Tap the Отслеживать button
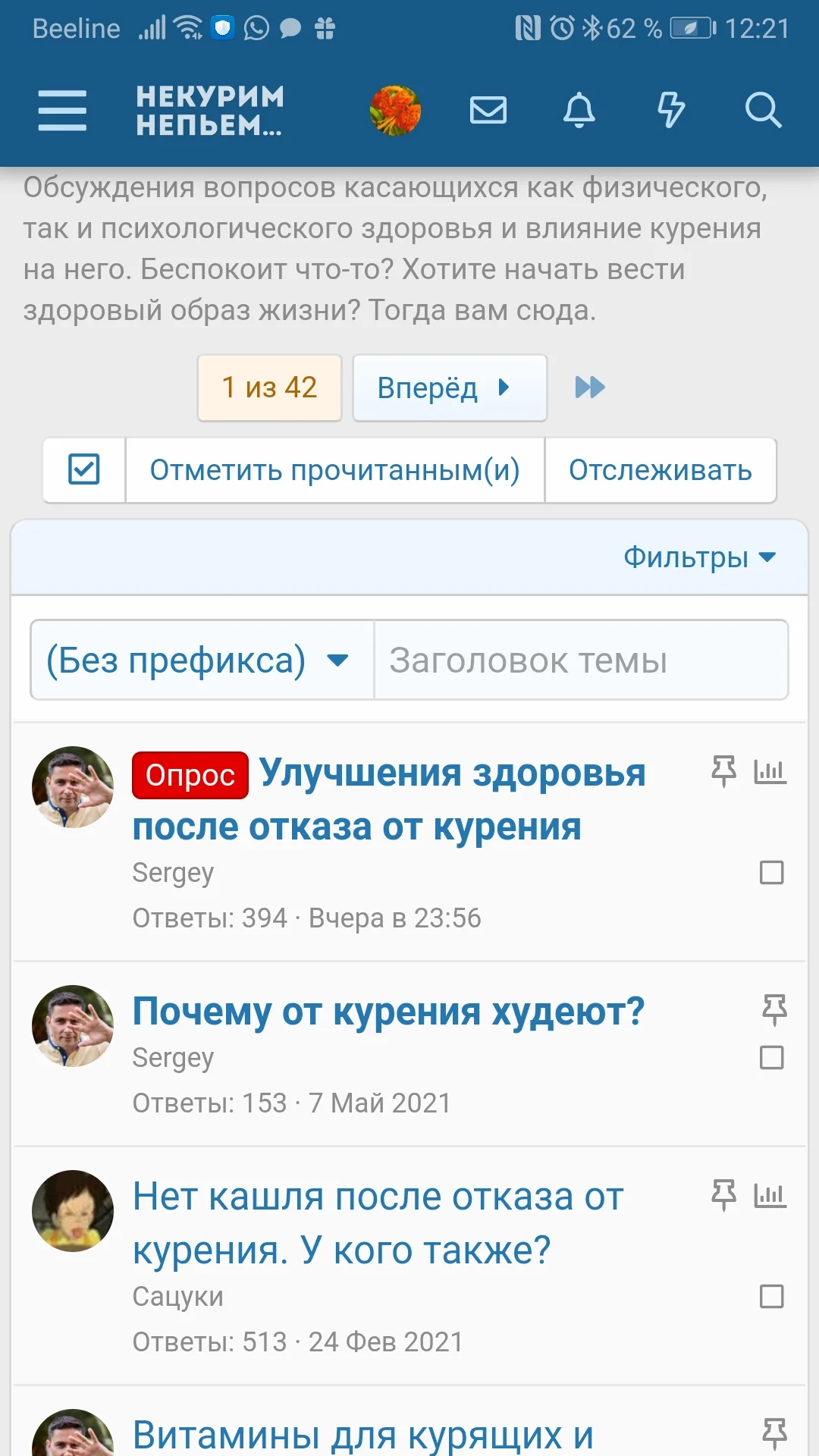The image size is (819, 1456). pos(661,470)
